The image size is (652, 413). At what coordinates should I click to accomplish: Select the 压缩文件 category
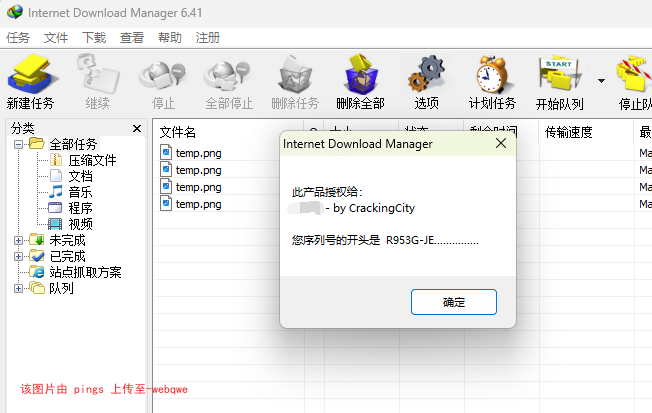[x=92, y=161]
